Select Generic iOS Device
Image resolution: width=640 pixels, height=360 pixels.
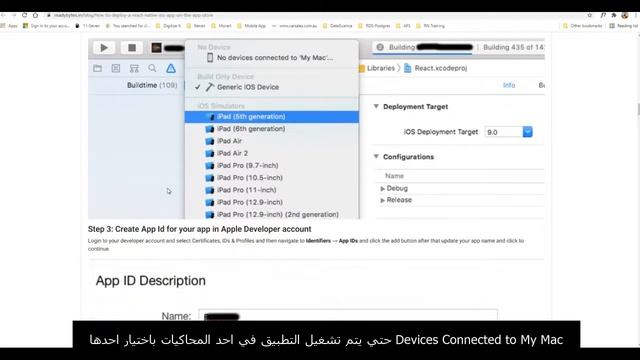pyautogui.click(x=271, y=87)
